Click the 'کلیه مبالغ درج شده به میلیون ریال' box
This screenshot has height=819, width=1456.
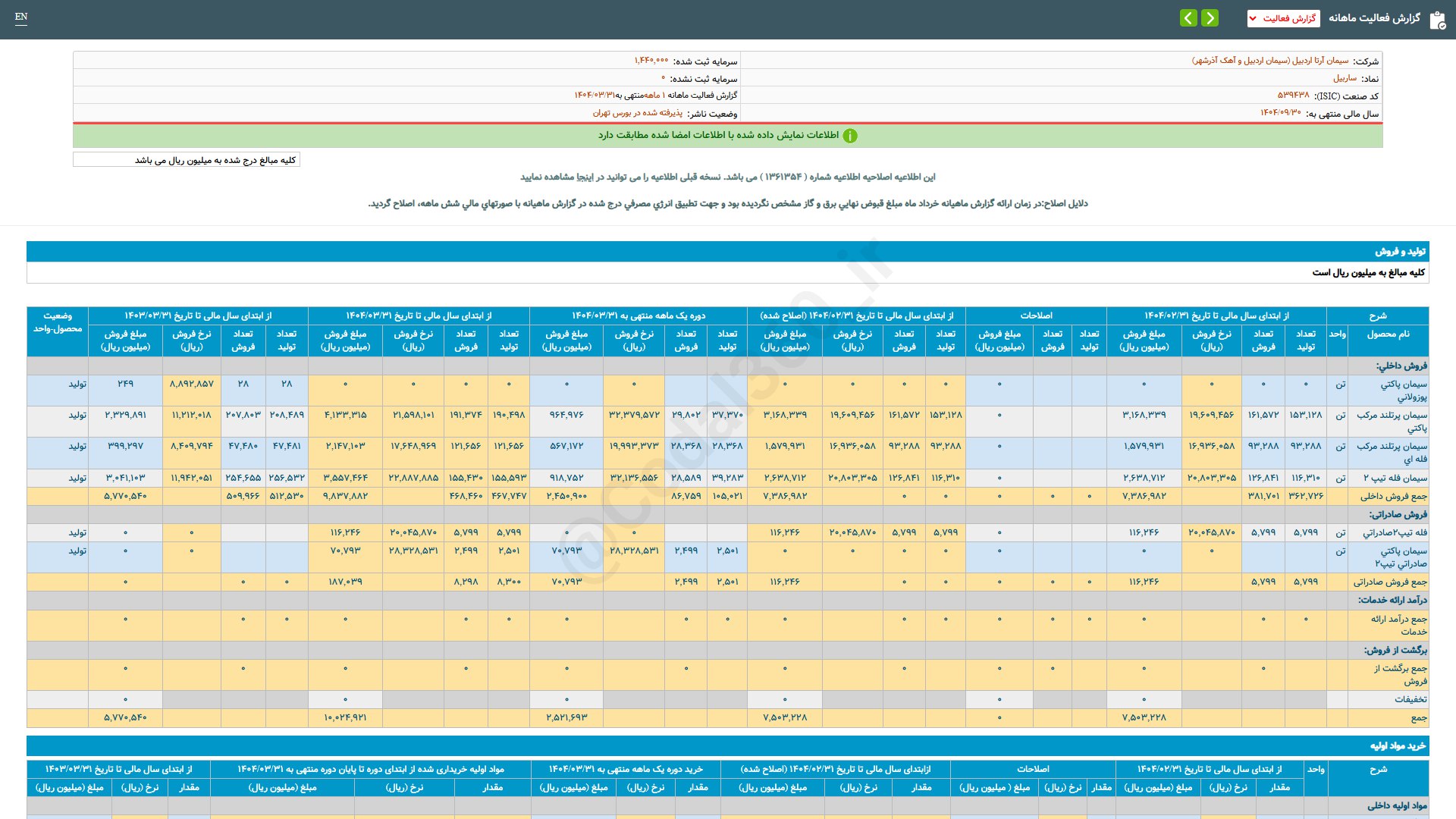[187, 160]
